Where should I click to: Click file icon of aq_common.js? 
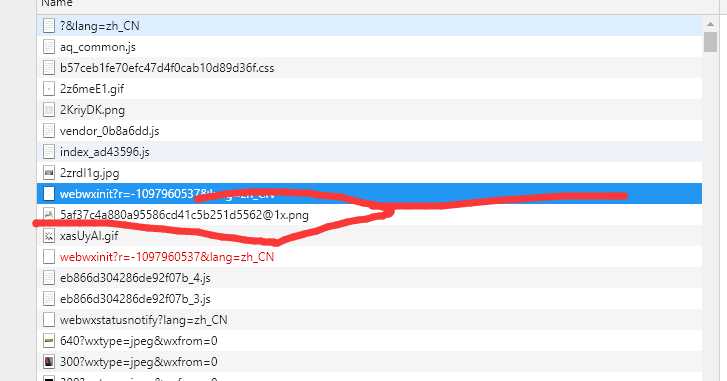point(49,47)
